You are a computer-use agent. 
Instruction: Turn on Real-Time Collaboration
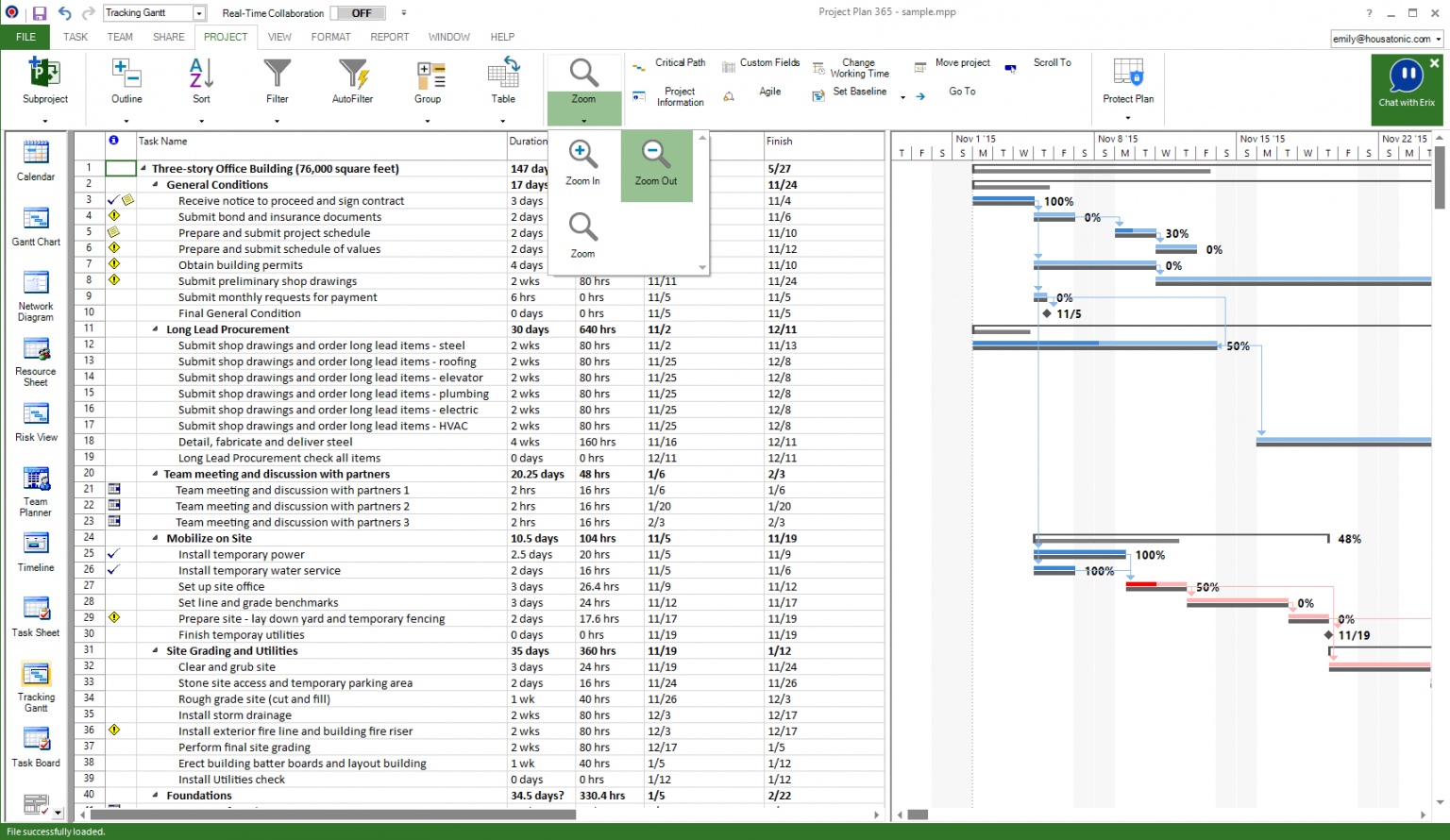click(356, 12)
